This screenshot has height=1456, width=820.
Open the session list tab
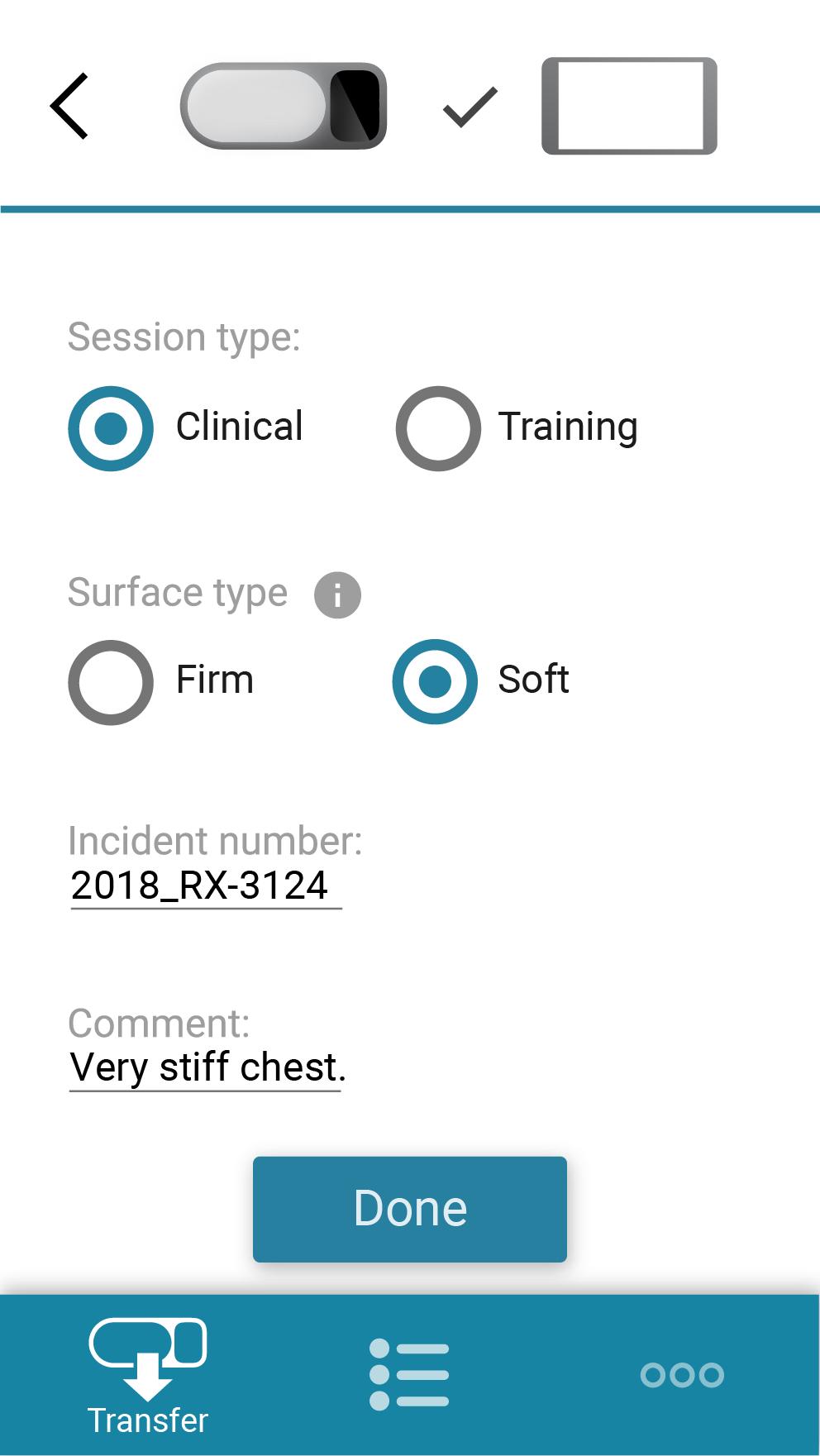[409, 1374]
